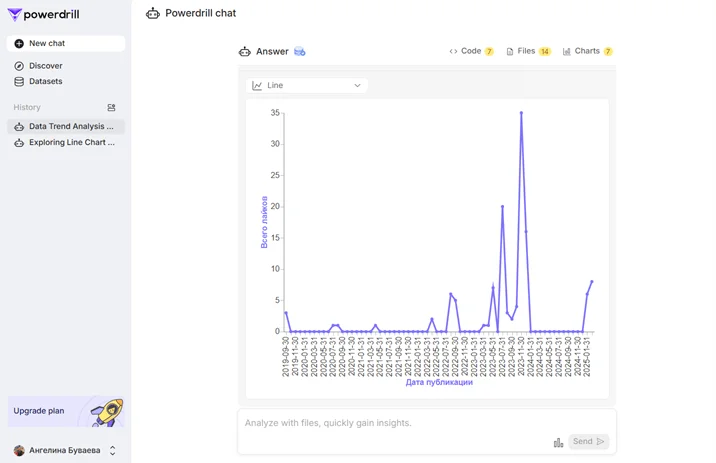Switch to the Files tab
The image size is (716, 463).
tap(527, 51)
